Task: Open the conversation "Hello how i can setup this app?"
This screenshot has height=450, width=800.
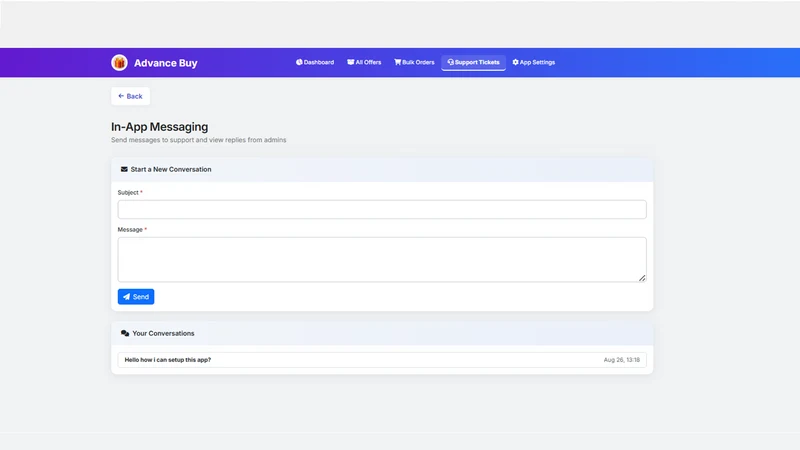Action: pyautogui.click(x=382, y=360)
